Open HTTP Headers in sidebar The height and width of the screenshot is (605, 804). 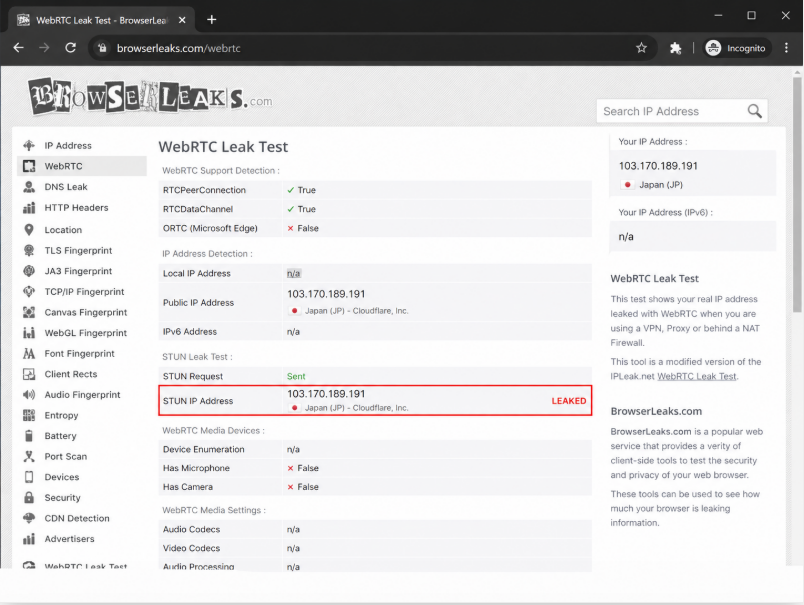(x=76, y=208)
